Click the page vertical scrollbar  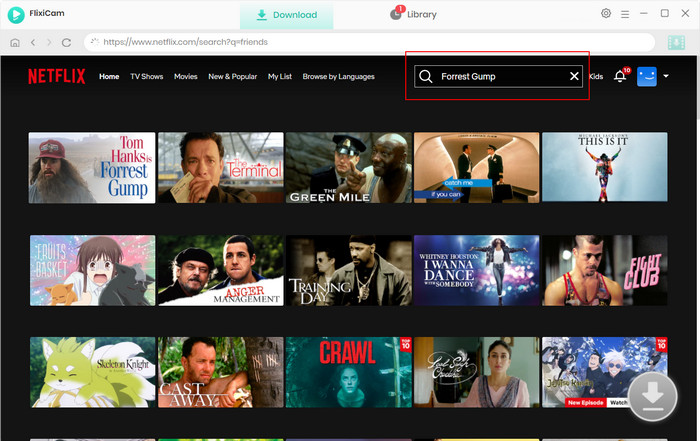pyautogui.click(x=697, y=89)
